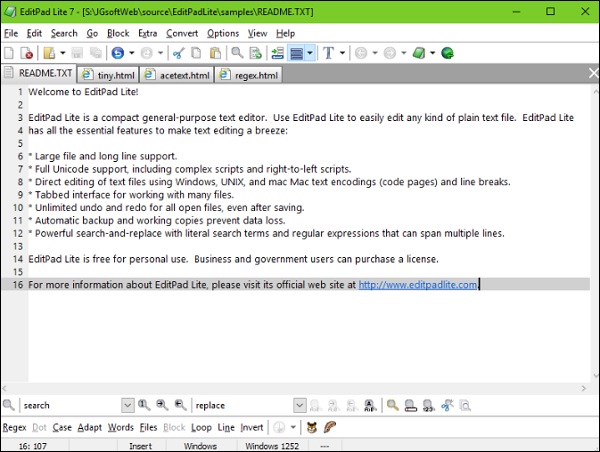The width and height of the screenshot is (600, 452).
Task: Click inside the replace text field
Action: [x=240, y=405]
